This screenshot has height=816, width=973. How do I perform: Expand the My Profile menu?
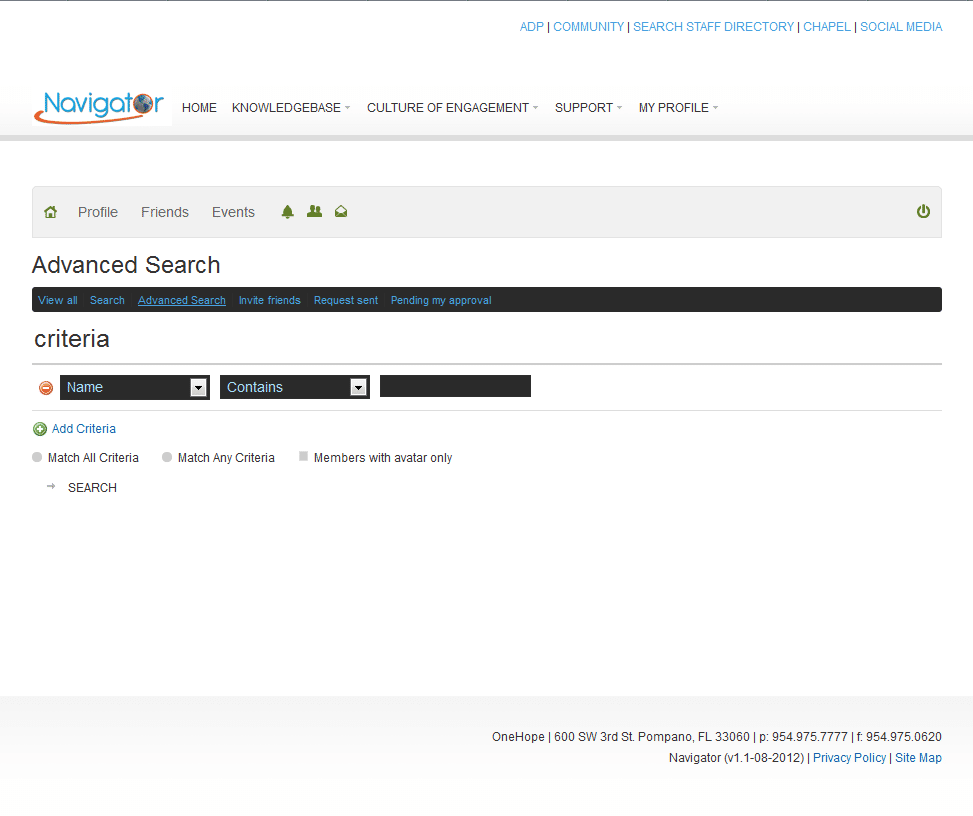[678, 108]
